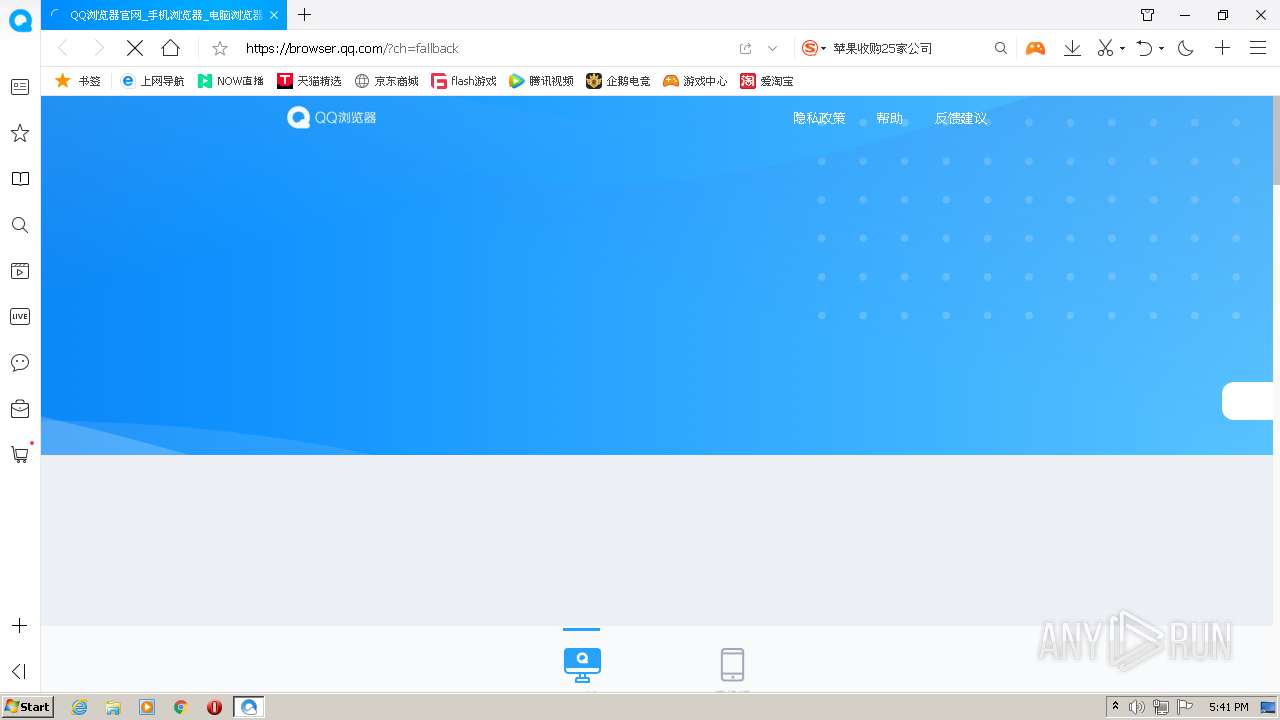Click the white floating side widget
Image resolution: width=1280 pixels, height=720 pixels.
pyautogui.click(x=1247, y=401)
